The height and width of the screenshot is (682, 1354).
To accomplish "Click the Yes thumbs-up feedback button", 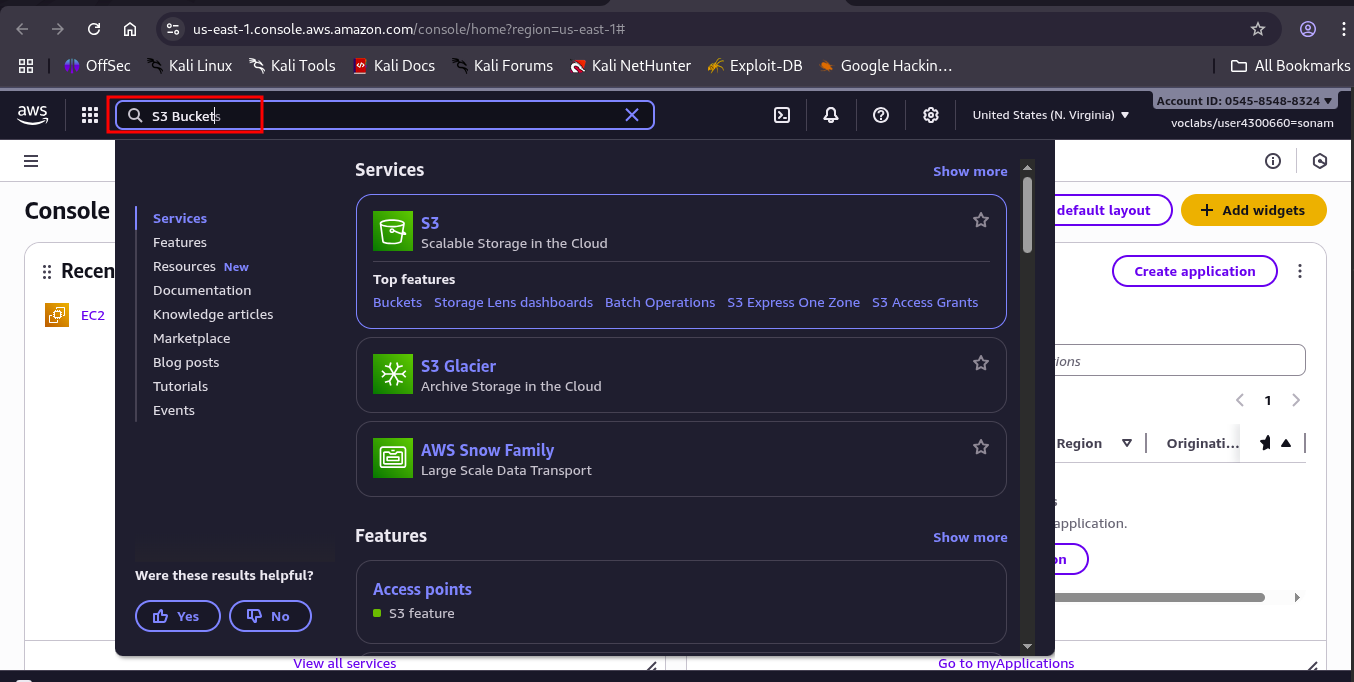I will click(177, 616).
